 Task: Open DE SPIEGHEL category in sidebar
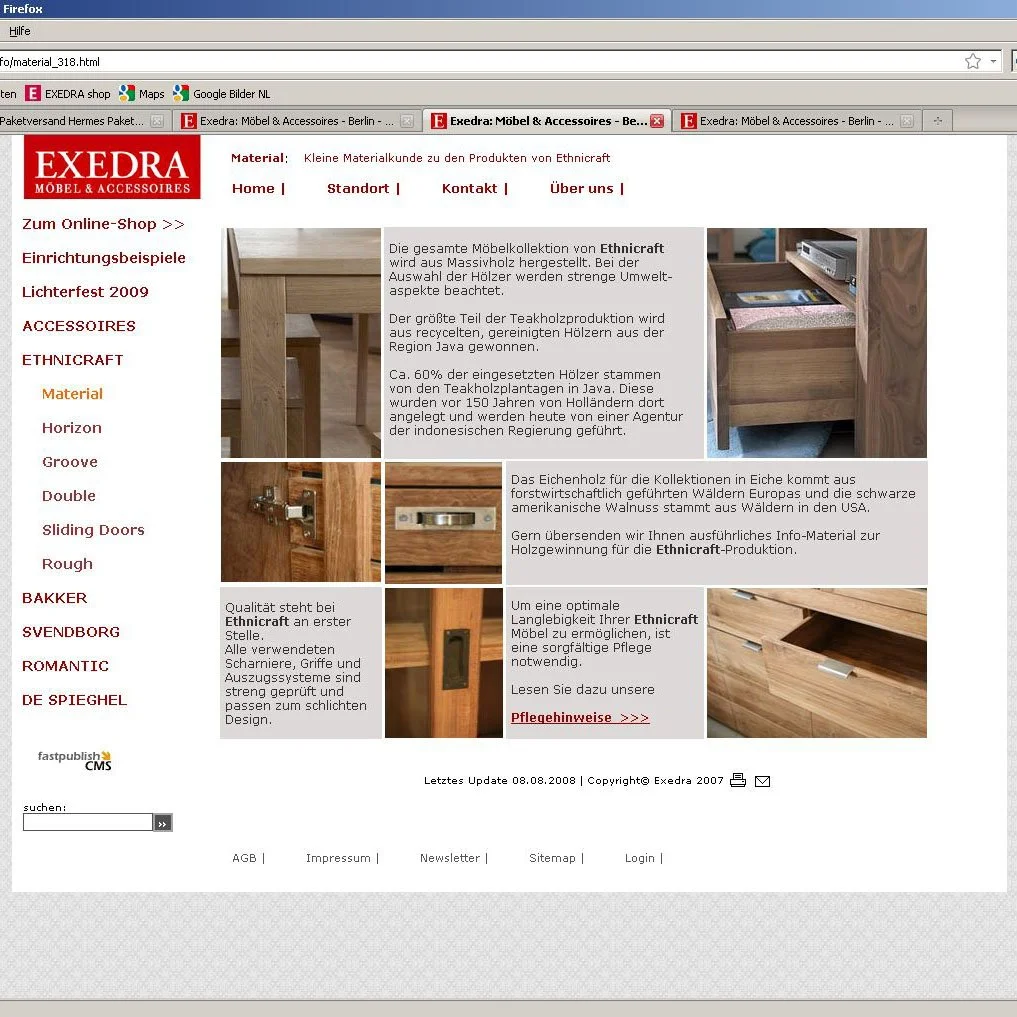coord(74,700)
